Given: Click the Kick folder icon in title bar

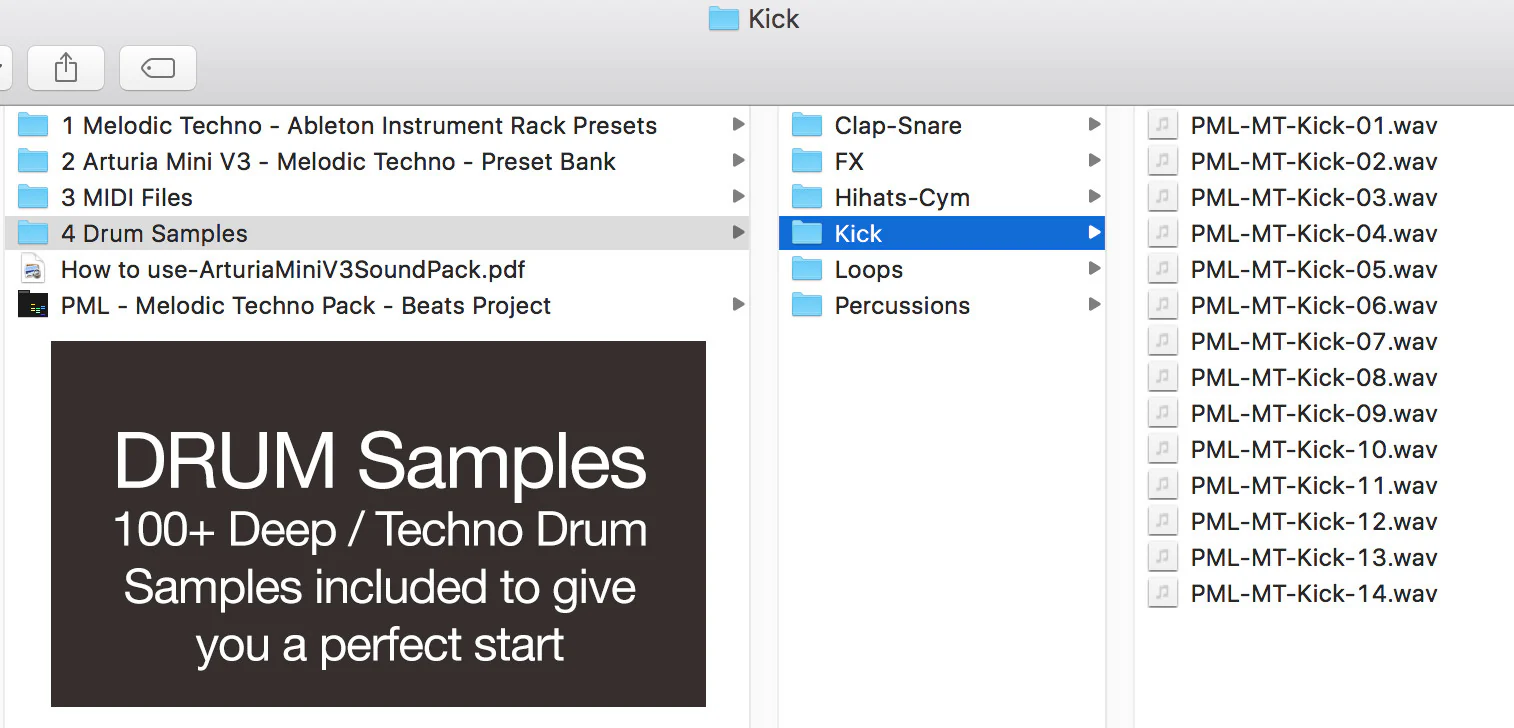Looking at the screenshot, I should [x=723, y=19].
